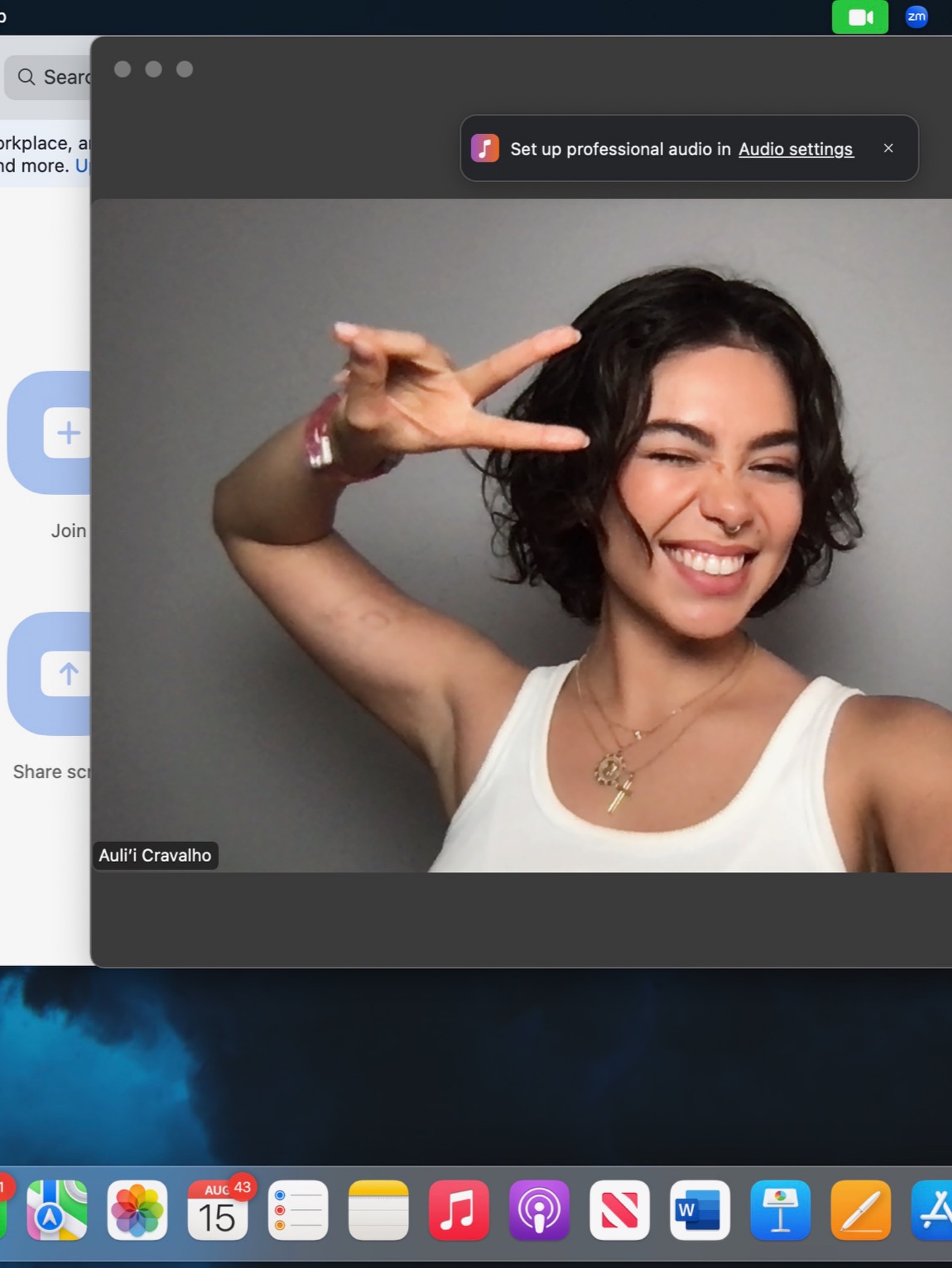
Task: Click the music note icon in audio banner
Action: coord(485,149)
